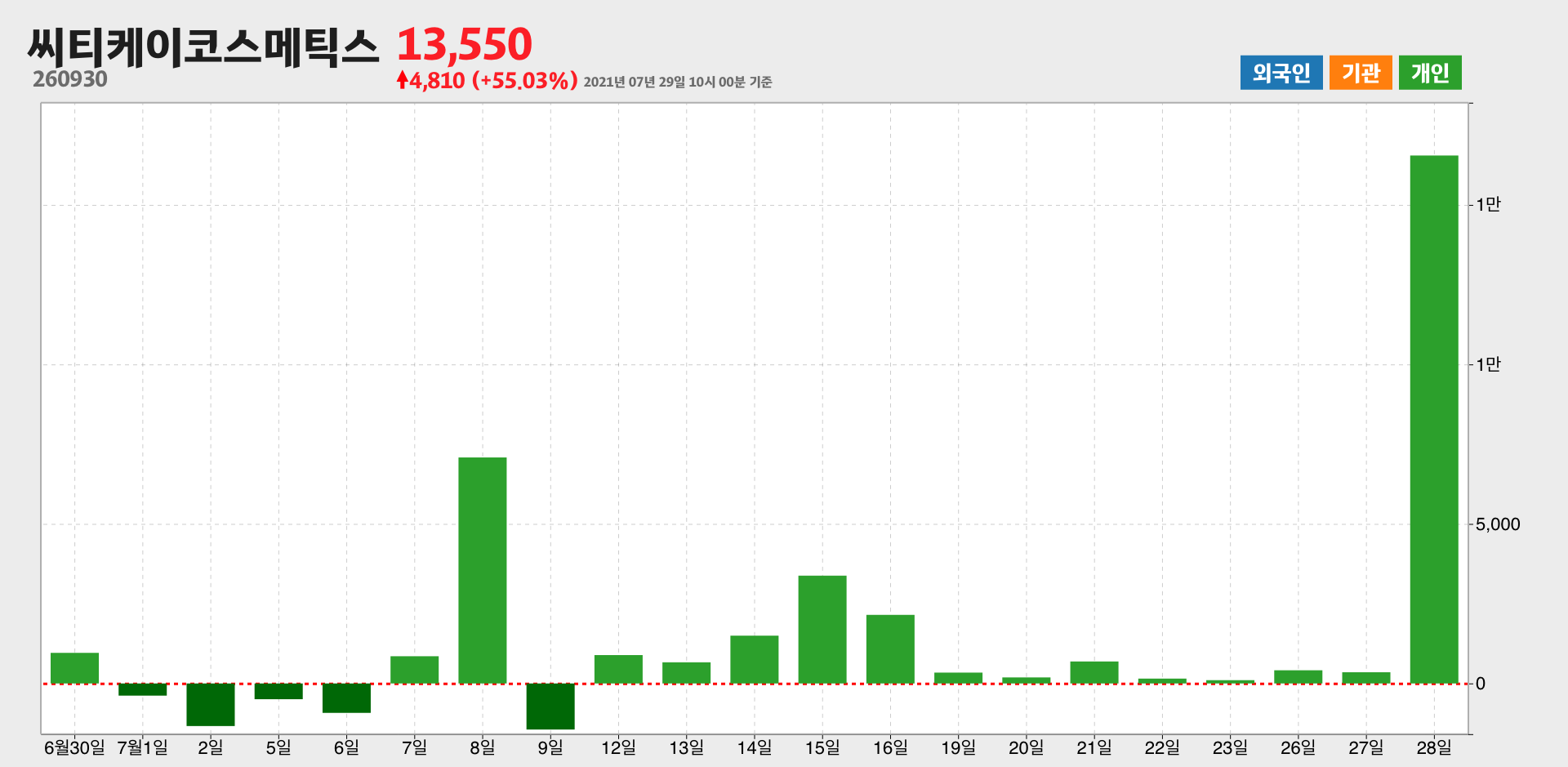
Task: Click the bar for 14일
Action: click(755, 660)
